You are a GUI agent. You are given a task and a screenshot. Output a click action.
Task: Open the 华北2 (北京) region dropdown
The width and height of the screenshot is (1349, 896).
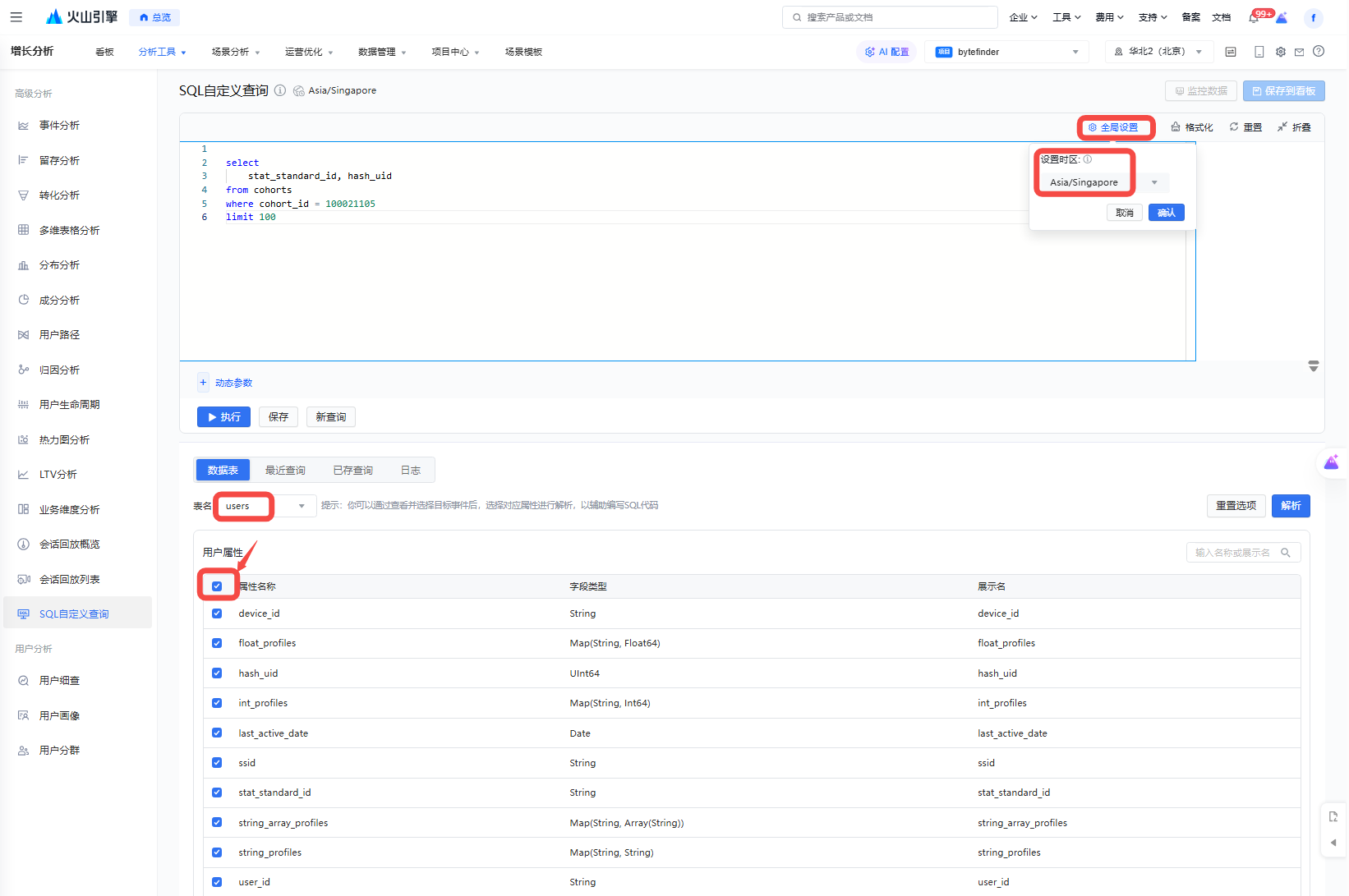[1159, 52]
